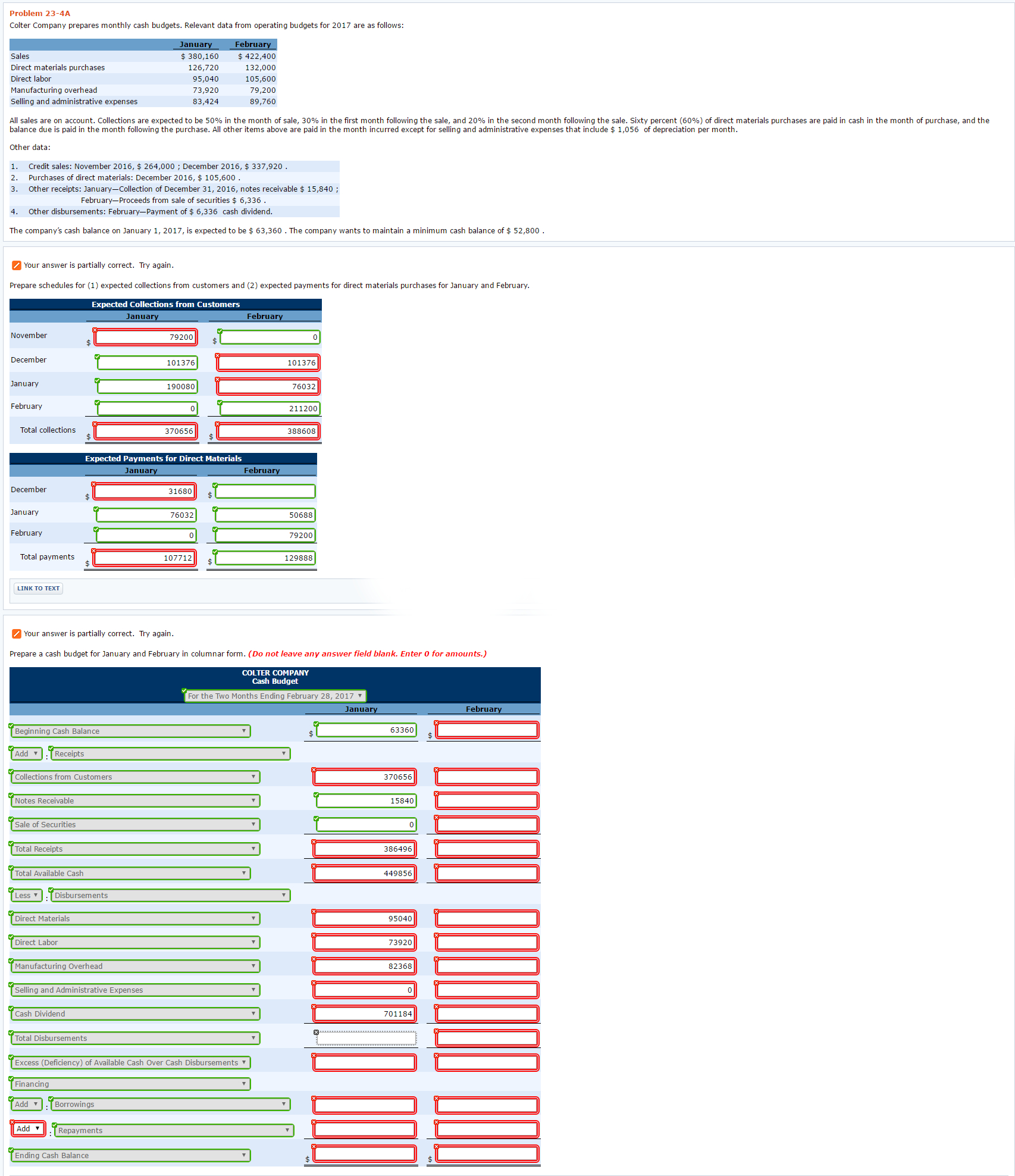Screen dimensions: 1015x1176
Task: Open the Add dropdown before Borrowings
Action: coord(27,1104)
